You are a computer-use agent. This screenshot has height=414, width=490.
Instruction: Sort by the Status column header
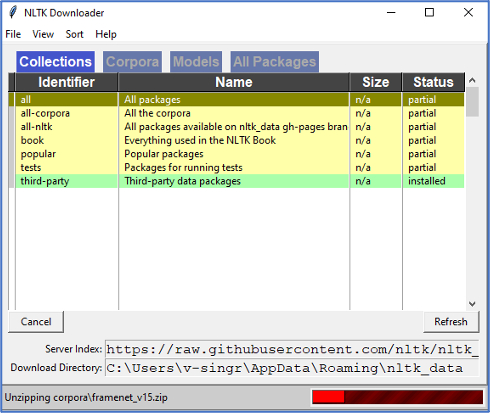[x=433, y=82]
